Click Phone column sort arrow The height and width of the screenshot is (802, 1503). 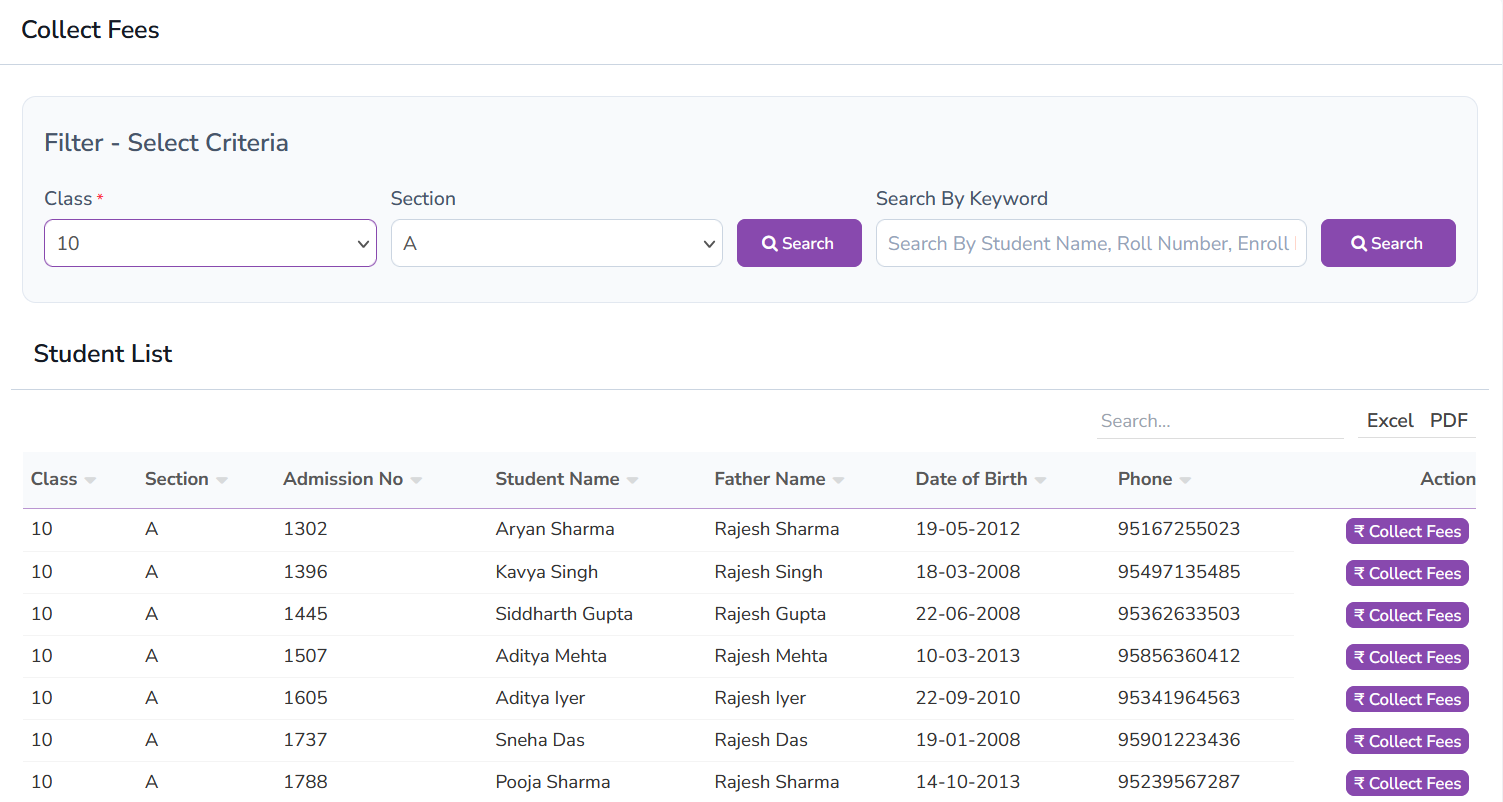tap(1185, 481)
